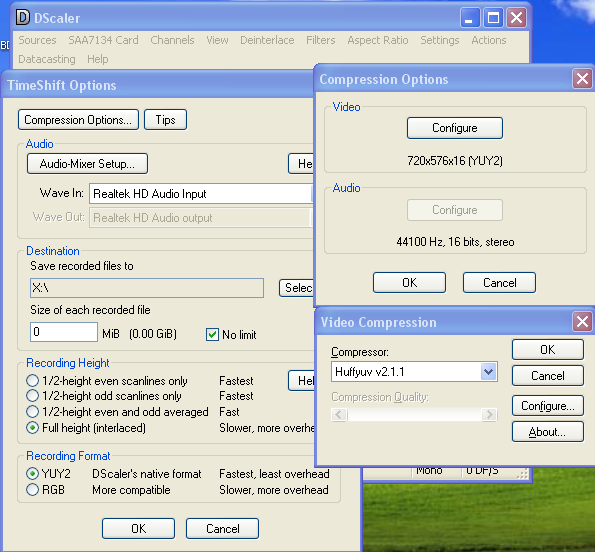Open the Tips button in TimeShift Options

[165, 120]
